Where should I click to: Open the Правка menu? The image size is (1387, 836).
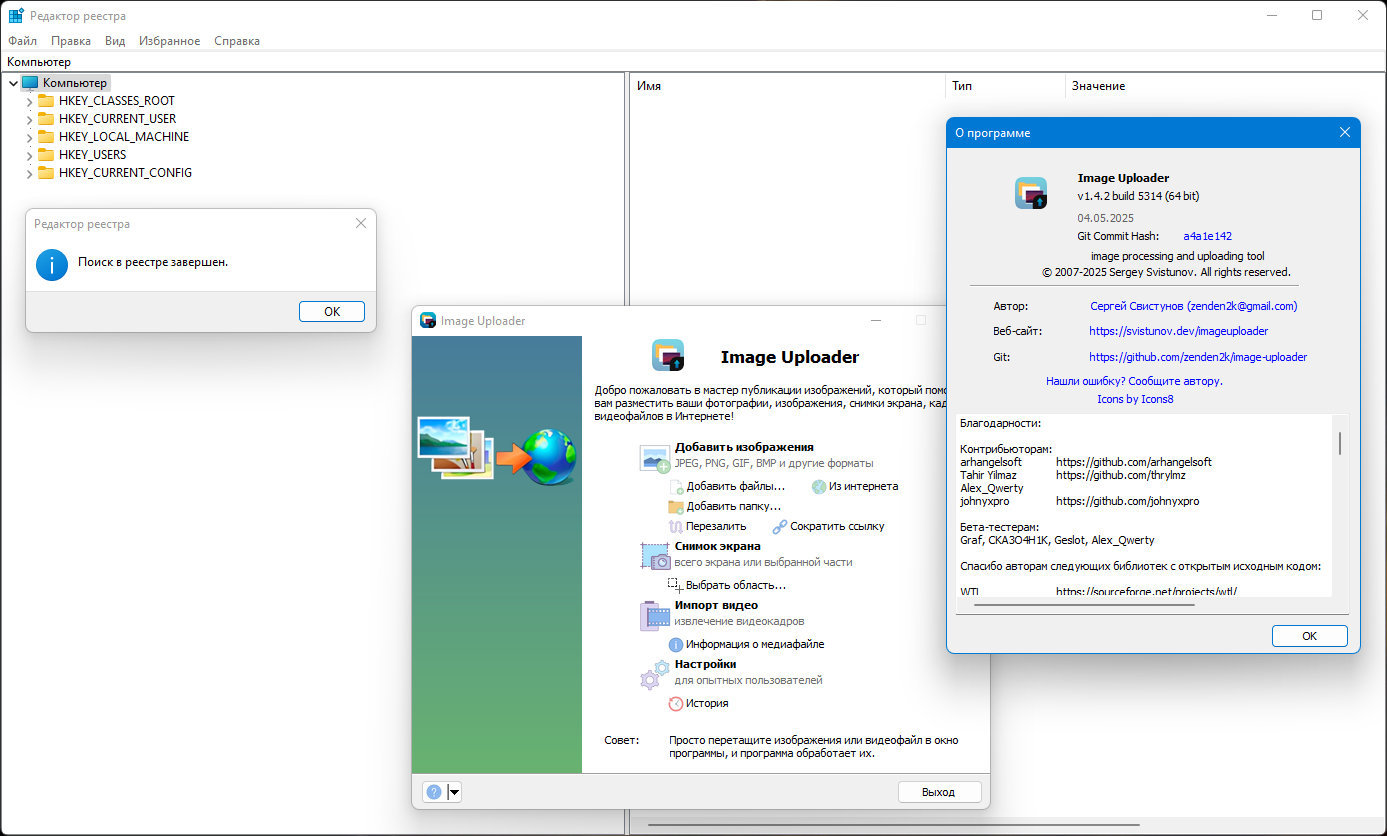tap(71, 41)
